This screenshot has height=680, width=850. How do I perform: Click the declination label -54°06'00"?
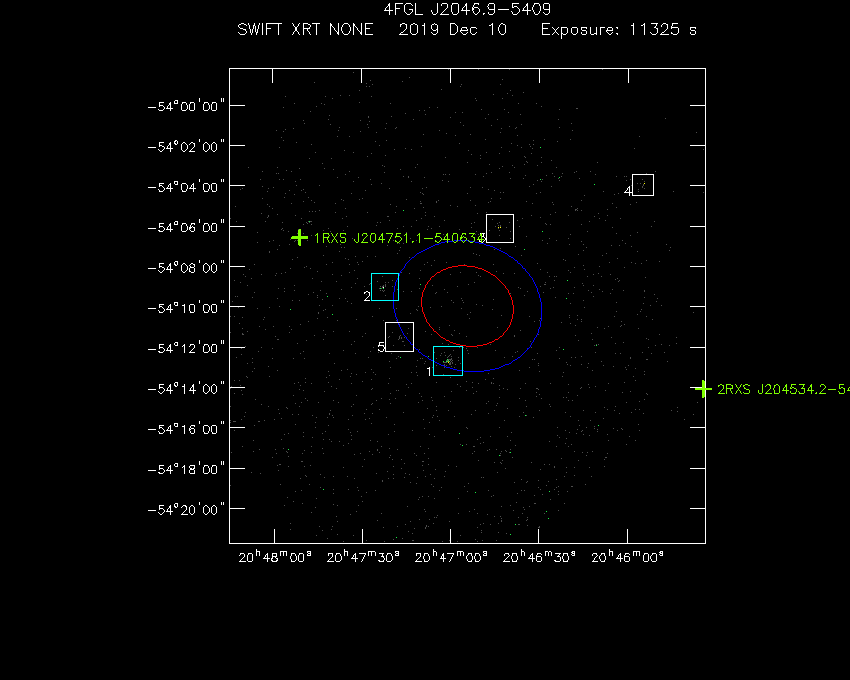pyautogui.click(x=186, y=227)
